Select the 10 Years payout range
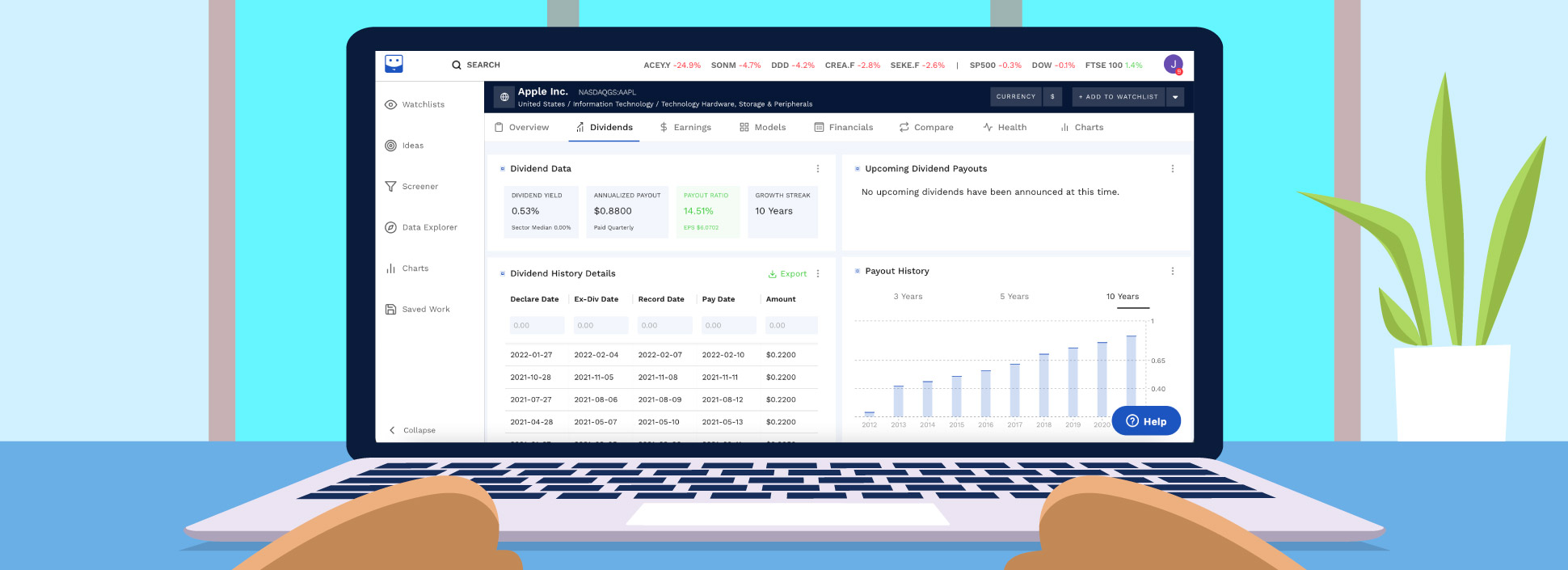This screenshot has width=1568, height=570. [1123, 297]
